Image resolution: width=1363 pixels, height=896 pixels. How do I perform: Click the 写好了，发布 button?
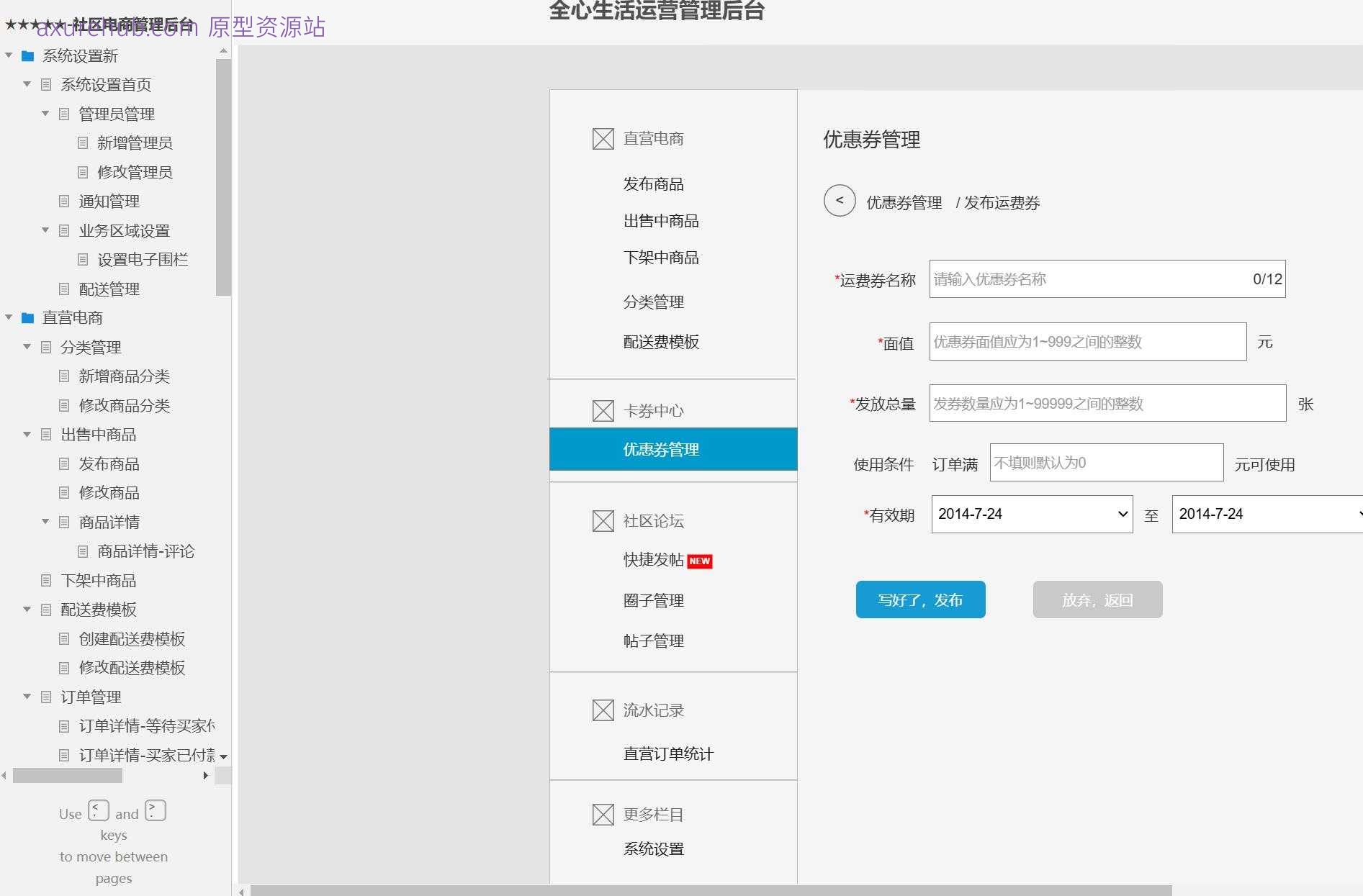click(x=920, y=599)
